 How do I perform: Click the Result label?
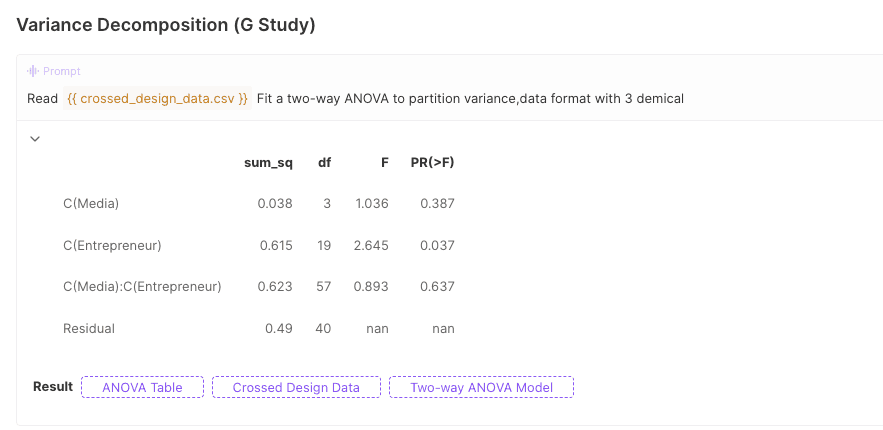(x=53, y=387)
